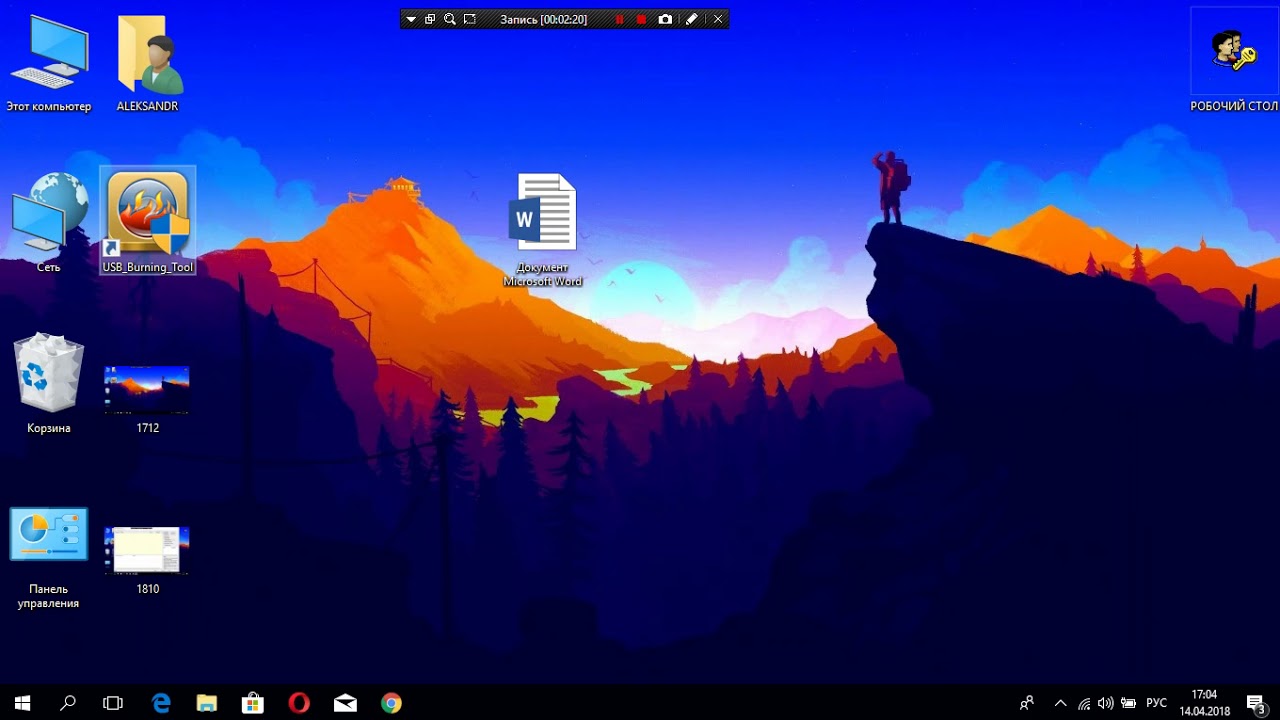The image size is (1280, 720).
Task: Select the Этот компьютер desktop icon
Action: coord(49,64)
